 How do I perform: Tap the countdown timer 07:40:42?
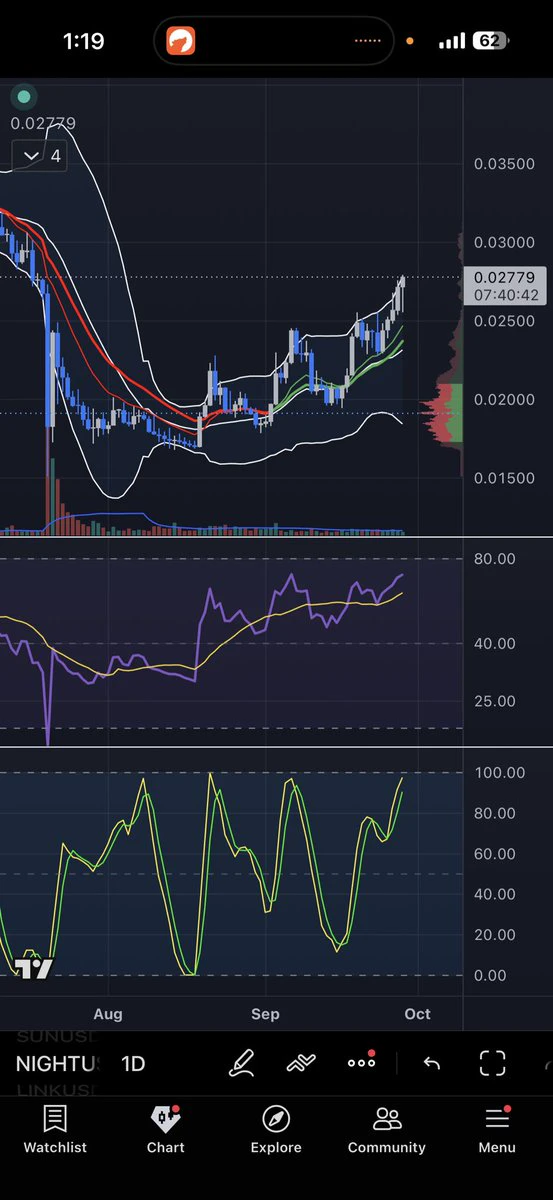[505, 295]
